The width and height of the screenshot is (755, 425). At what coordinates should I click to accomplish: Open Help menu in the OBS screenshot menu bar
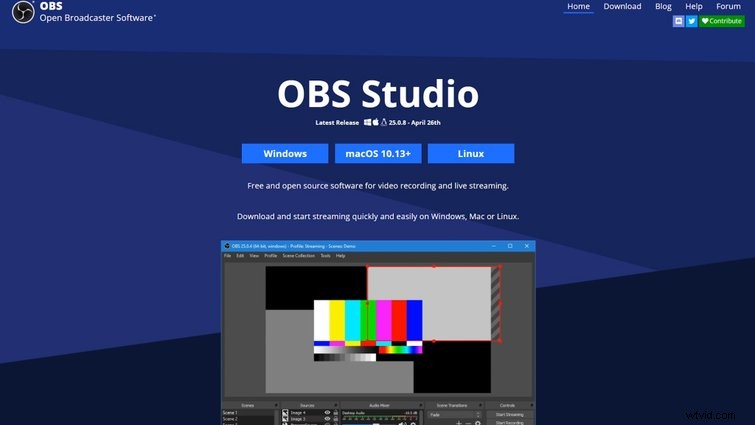(340, 256)
